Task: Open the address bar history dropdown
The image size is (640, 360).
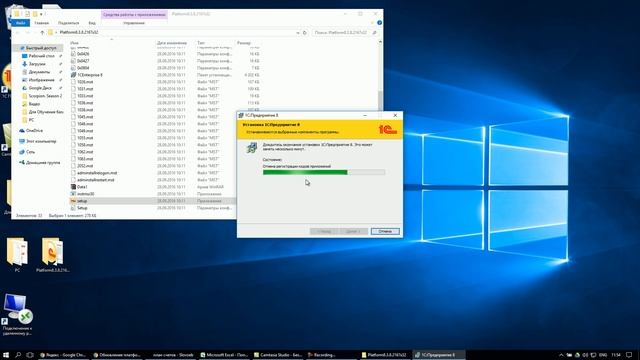Action: (298, 33)
